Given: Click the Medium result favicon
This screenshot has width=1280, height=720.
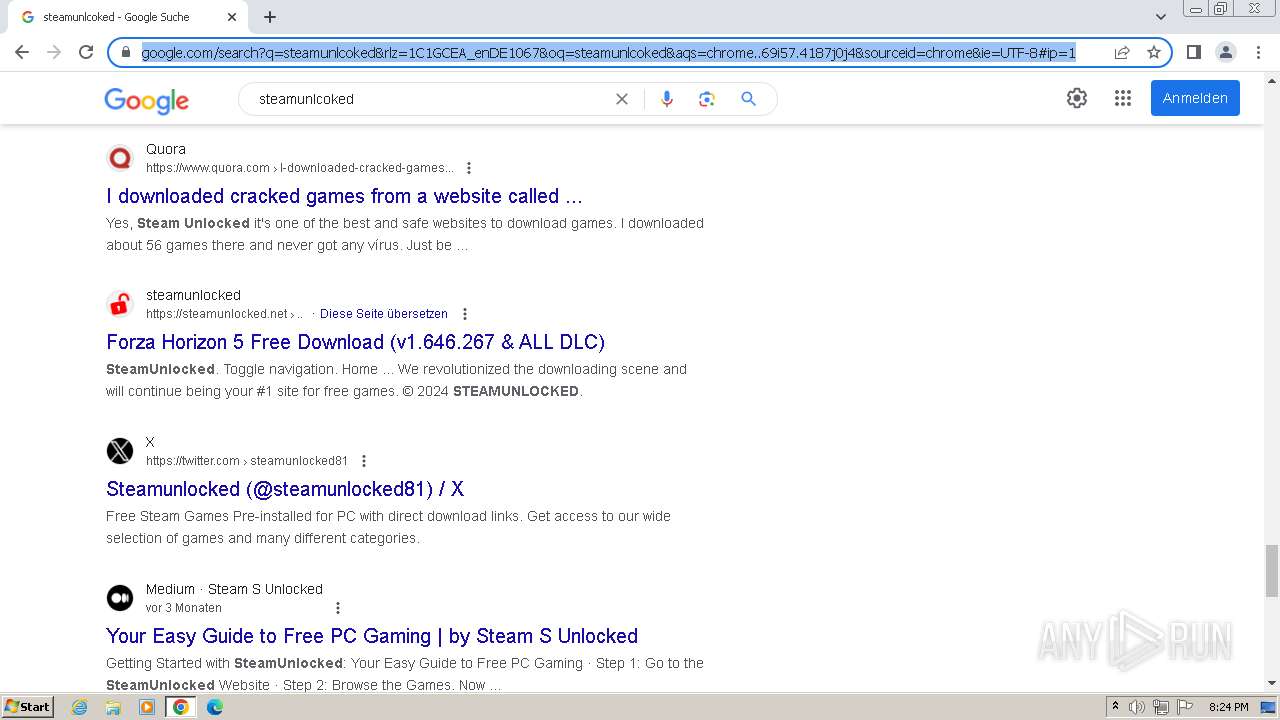Looking at the screenshot, I should [x=120, y=598].
